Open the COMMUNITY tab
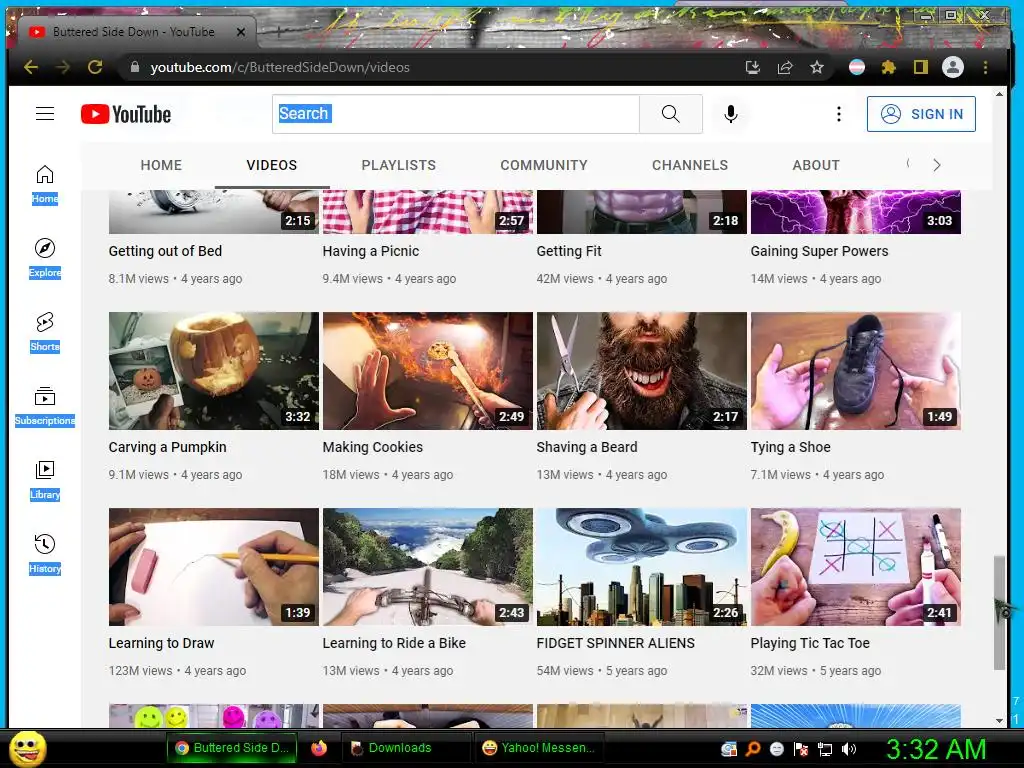This screenshot has width=1024, height=768. (544, 165)
